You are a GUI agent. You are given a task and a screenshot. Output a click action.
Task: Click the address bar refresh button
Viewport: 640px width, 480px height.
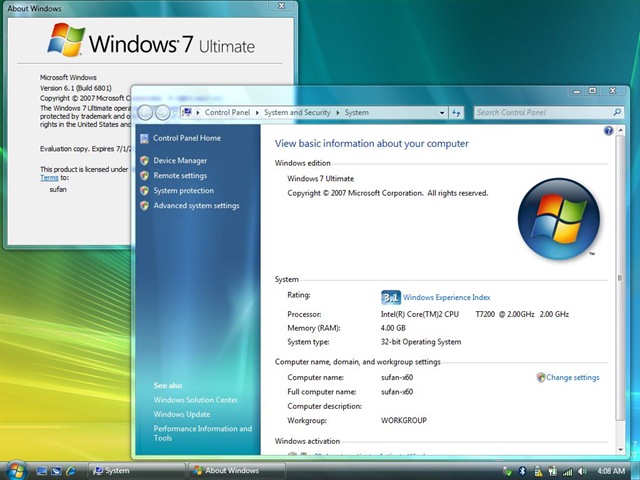456,113
